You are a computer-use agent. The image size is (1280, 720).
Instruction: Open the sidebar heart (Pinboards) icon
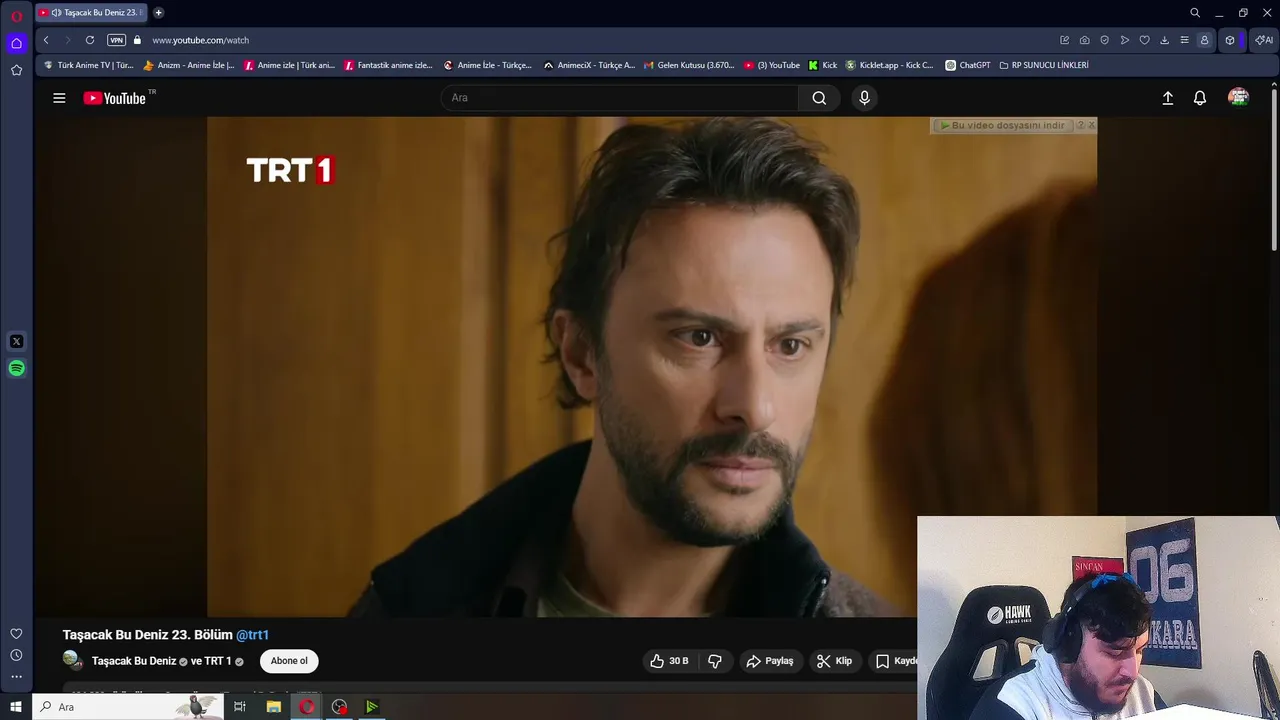(x=16, y=634)
